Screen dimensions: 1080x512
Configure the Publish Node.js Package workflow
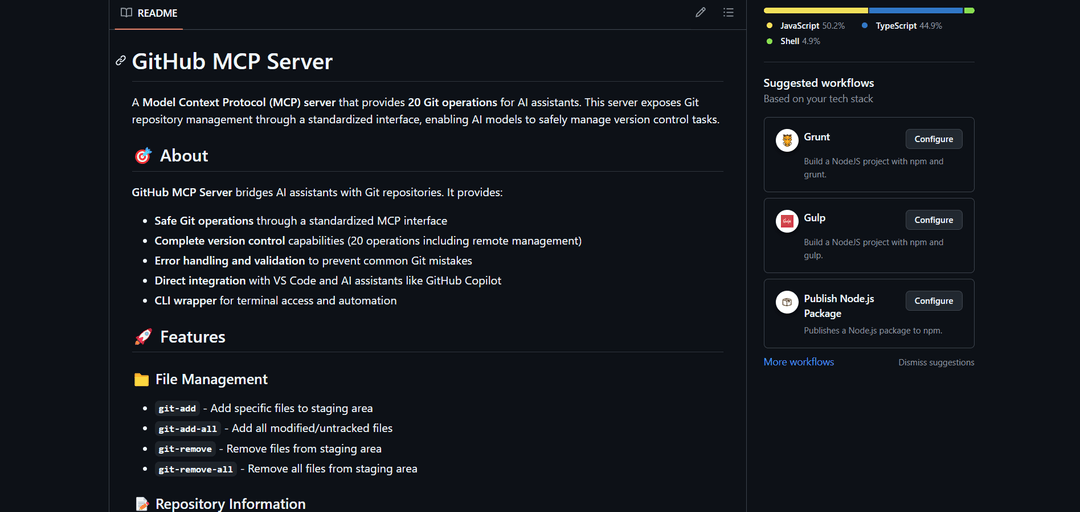933,301
